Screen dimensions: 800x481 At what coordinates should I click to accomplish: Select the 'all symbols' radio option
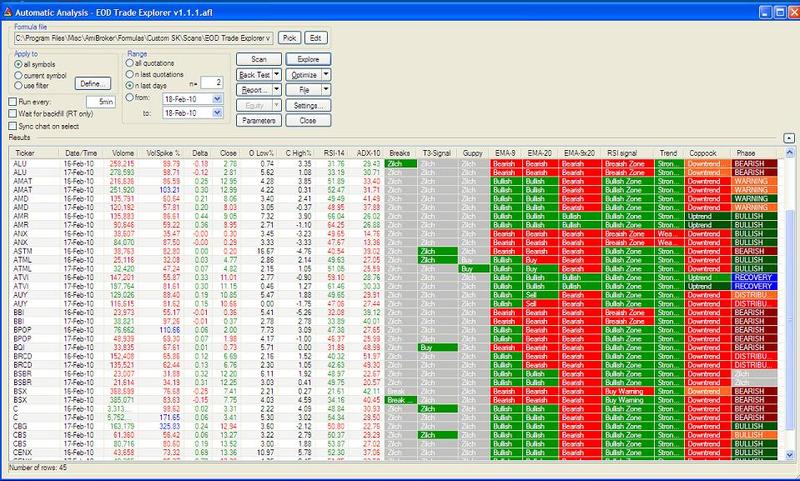(x=18, y=65)
